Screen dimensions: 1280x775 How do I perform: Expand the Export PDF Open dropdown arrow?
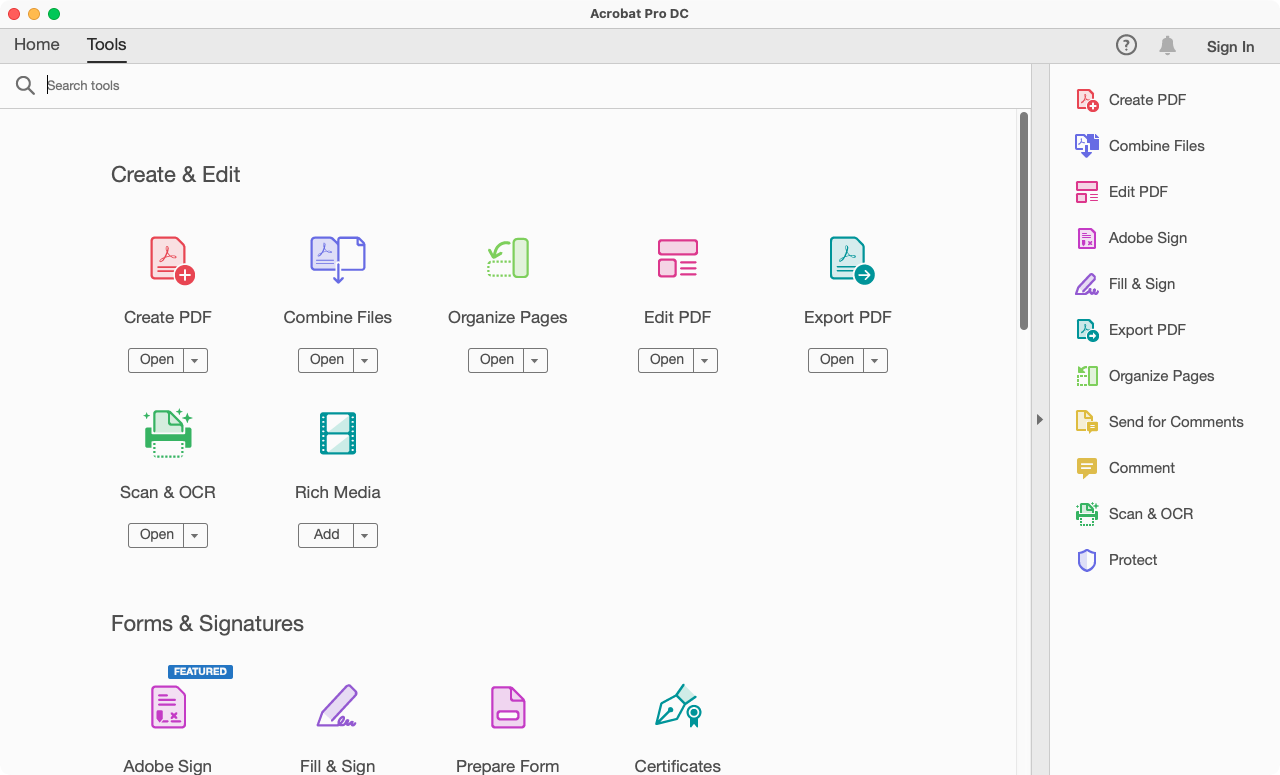click(x=875, y=360)
